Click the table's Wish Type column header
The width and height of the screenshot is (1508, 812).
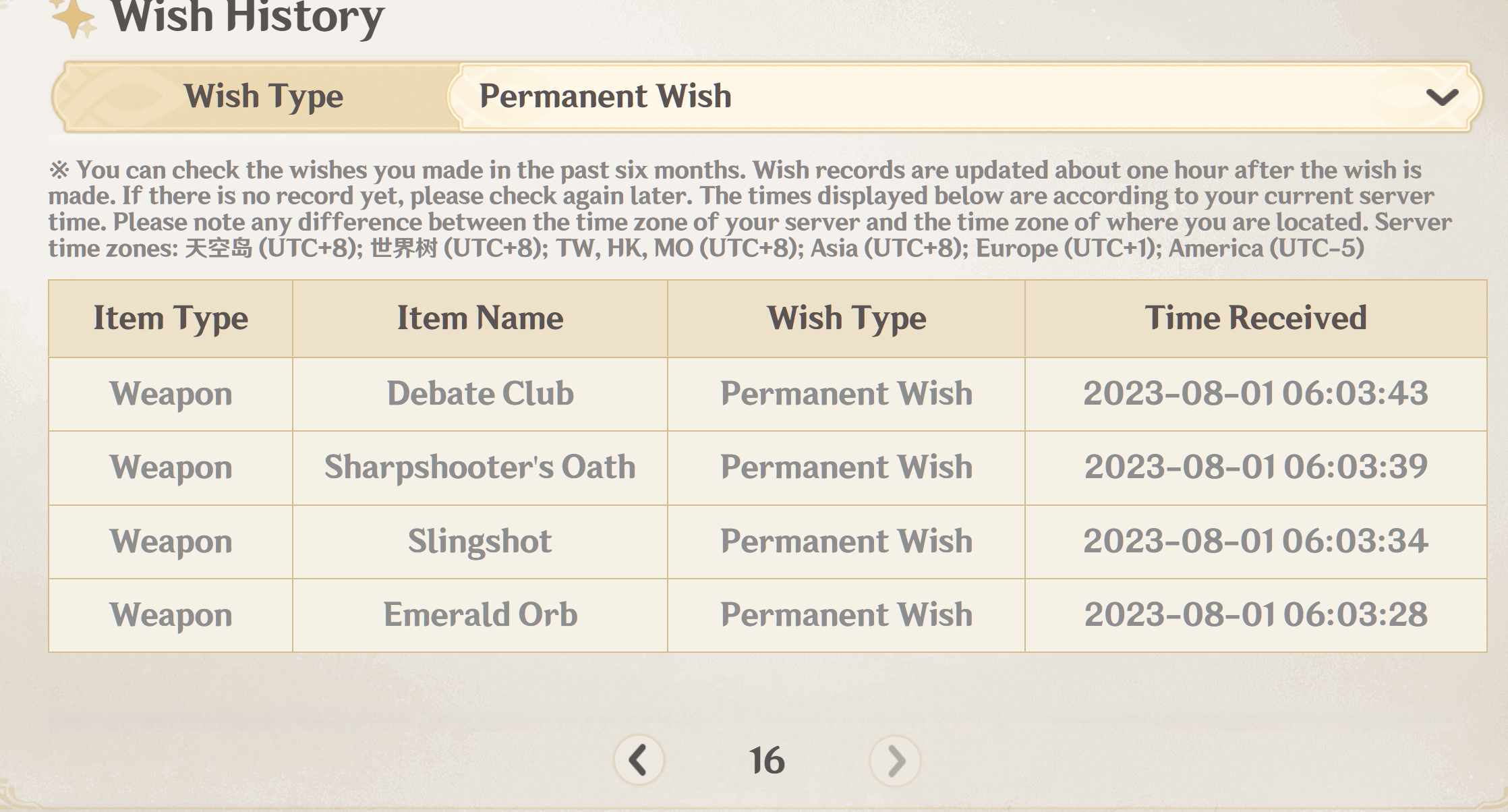click(x=846, y=318)
